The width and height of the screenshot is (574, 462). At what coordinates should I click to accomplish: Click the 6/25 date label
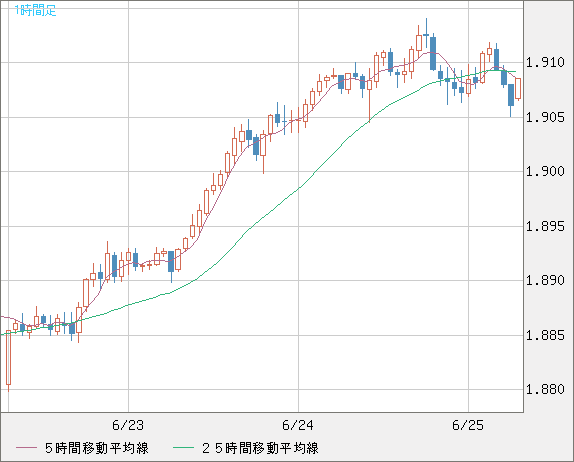click(x=468, y=425)
